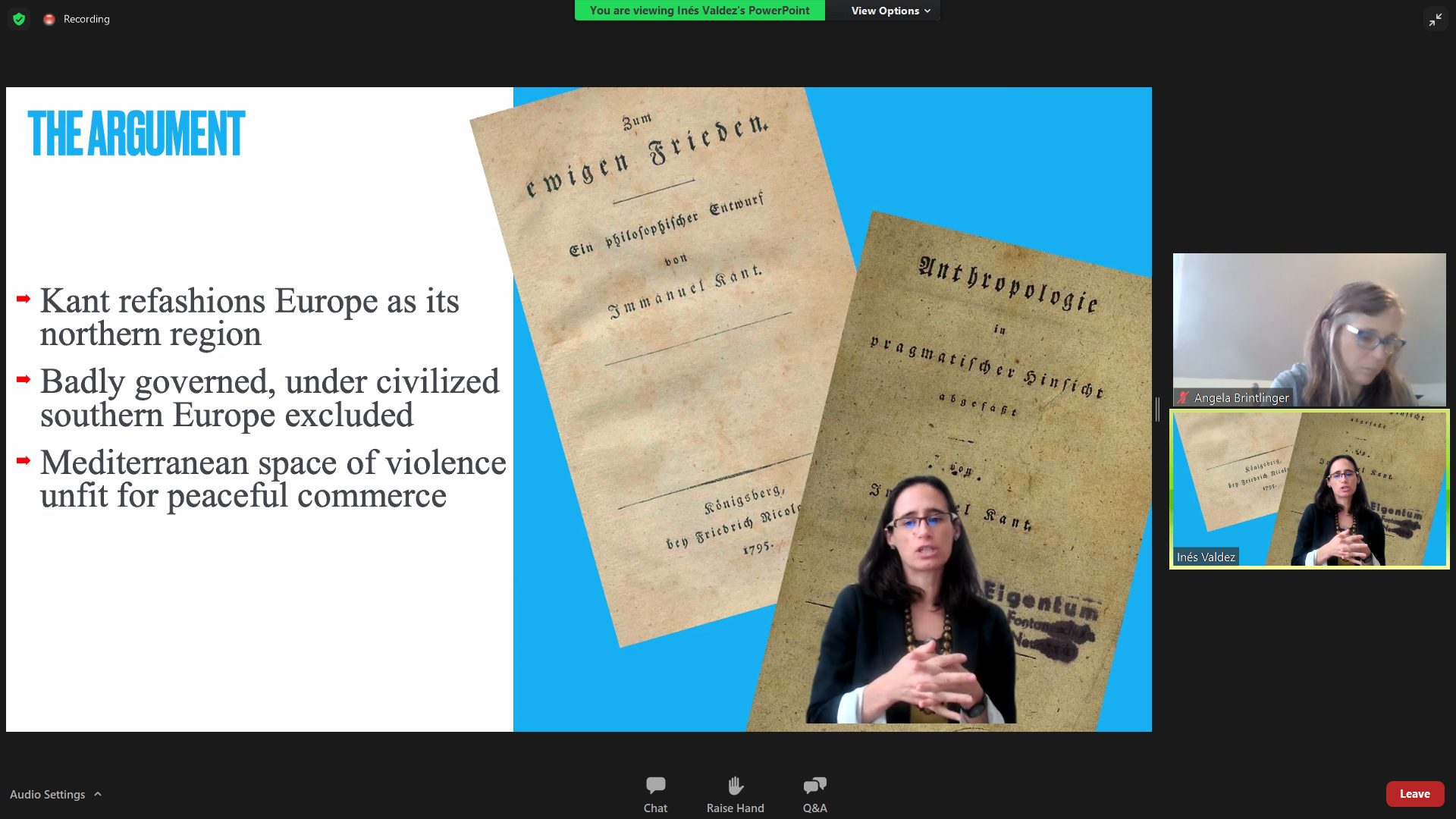The image size is (1456, 819).
Task: Select Angela Brintlinger's video thumbnail
Action: click(x=1309, y=330)
